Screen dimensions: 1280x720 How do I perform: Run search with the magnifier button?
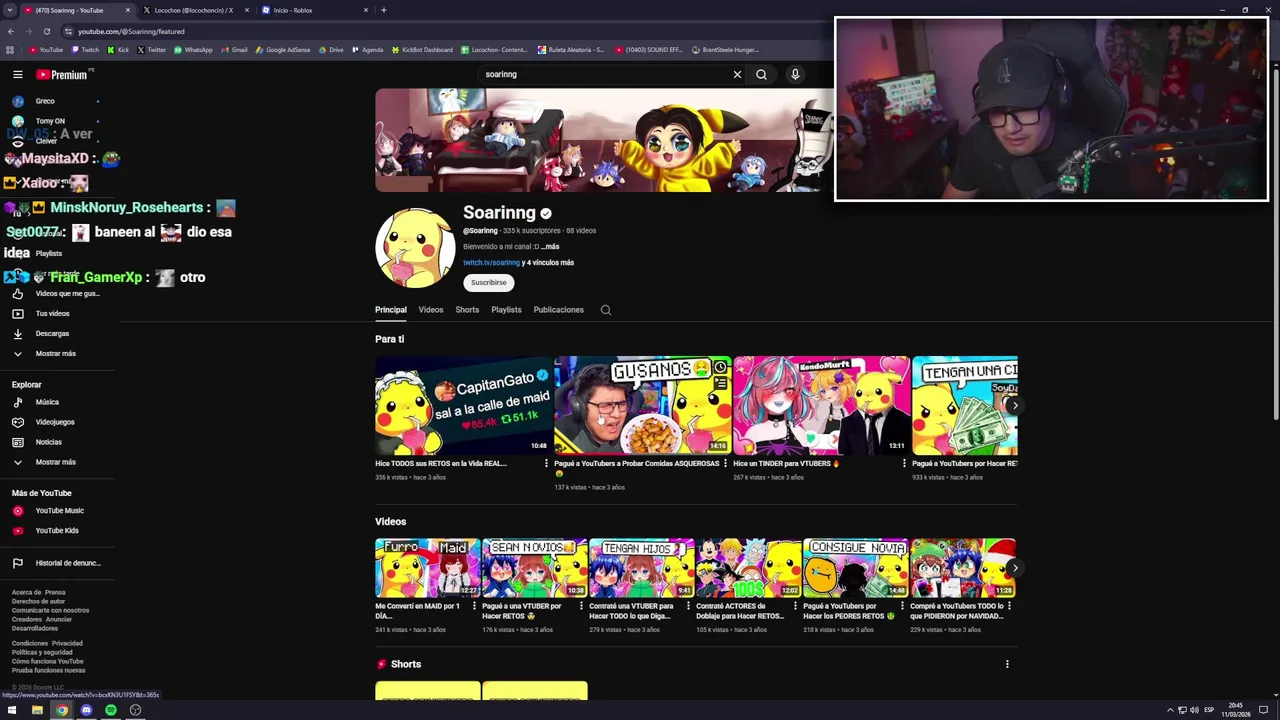pos(761,74)
